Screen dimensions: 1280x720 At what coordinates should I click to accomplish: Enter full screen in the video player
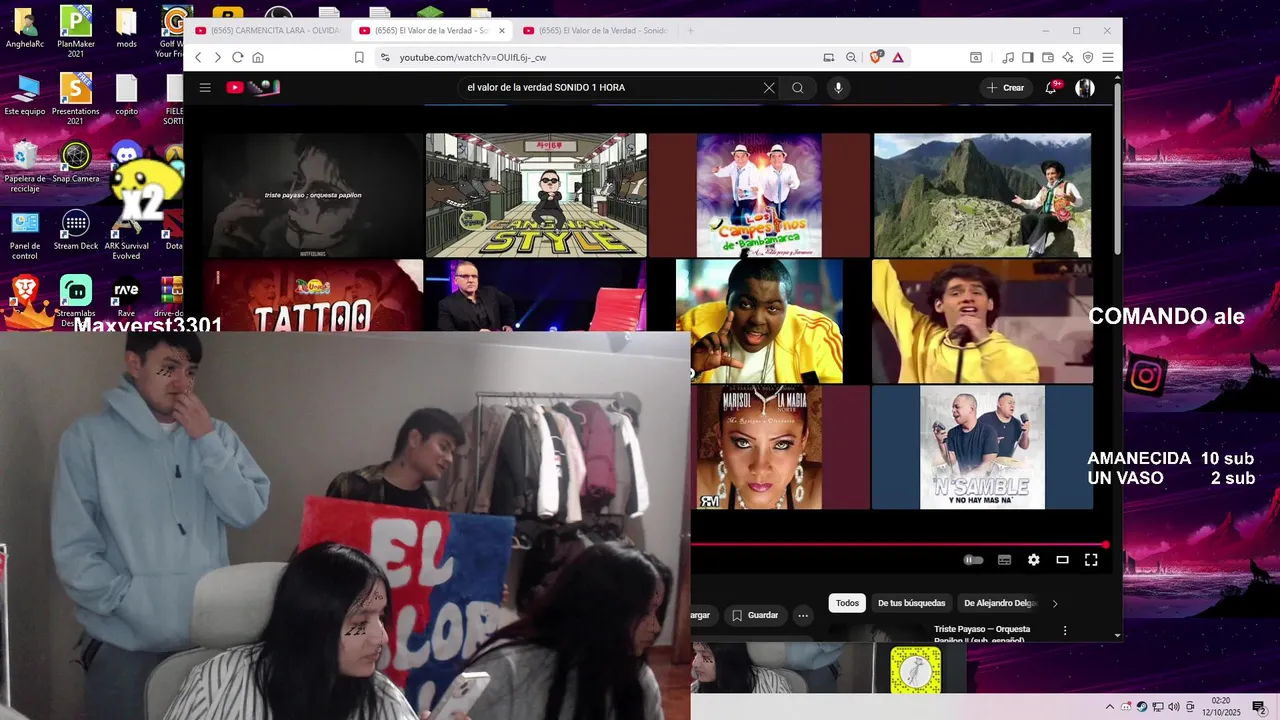click(x=1092, y=560)
